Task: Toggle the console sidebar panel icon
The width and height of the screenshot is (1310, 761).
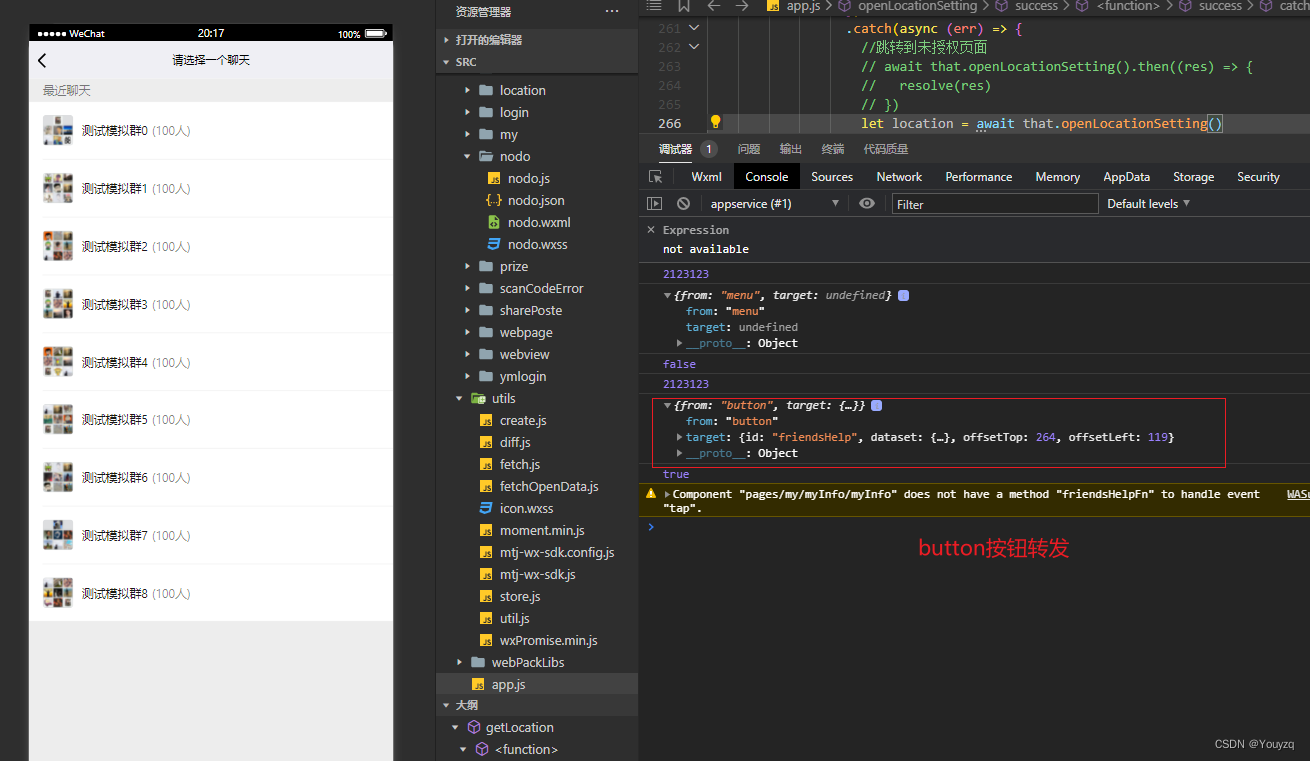Action: point(655,204)
